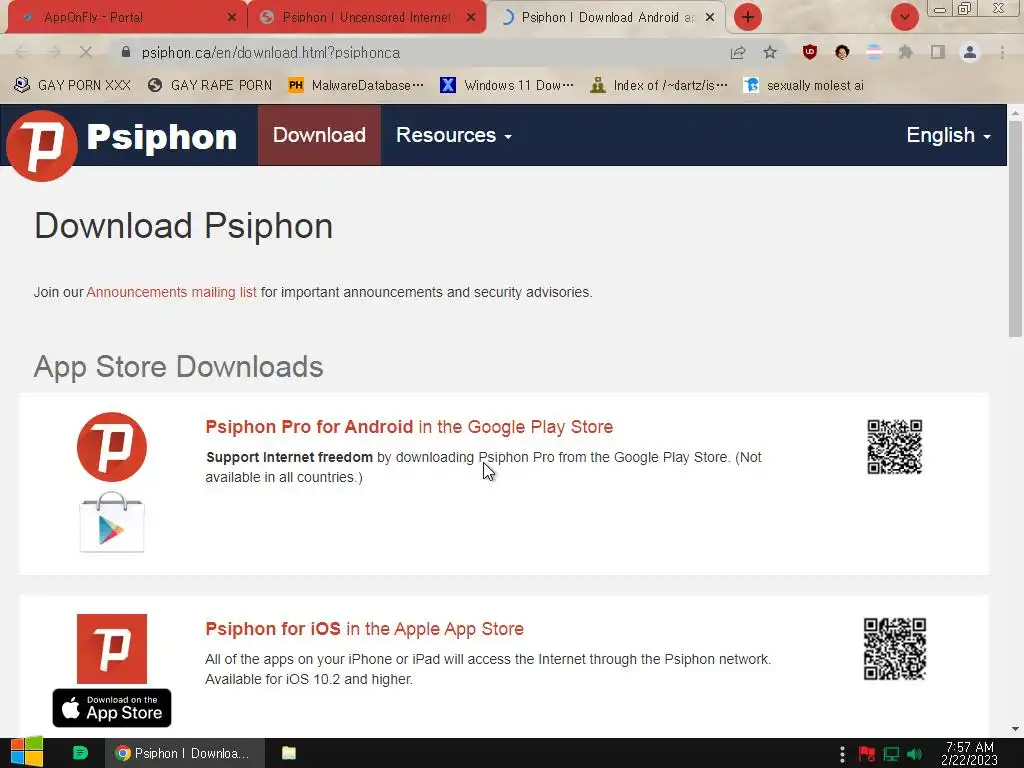Image resolution: width=1024 pixels, height=768 pixels.
Task: Click the Google Play shopping bag icon
Action: (112, 522)
